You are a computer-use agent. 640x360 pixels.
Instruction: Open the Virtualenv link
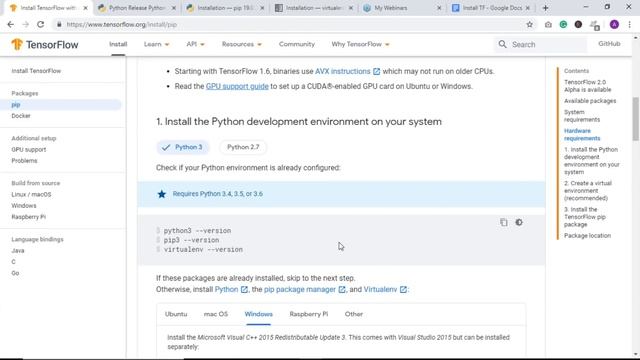coord(380,289)
